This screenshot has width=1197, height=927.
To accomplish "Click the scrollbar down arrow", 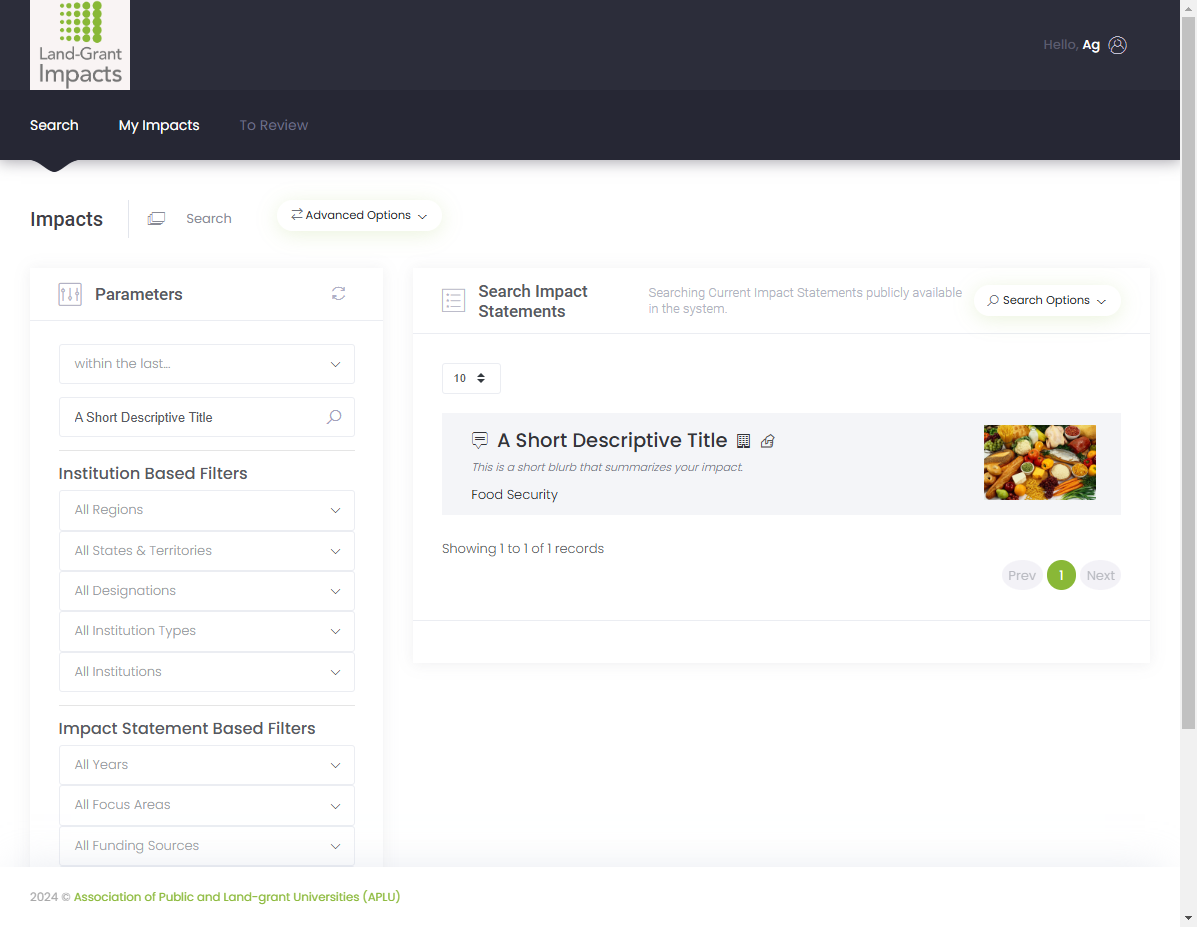I will 1189,919.
